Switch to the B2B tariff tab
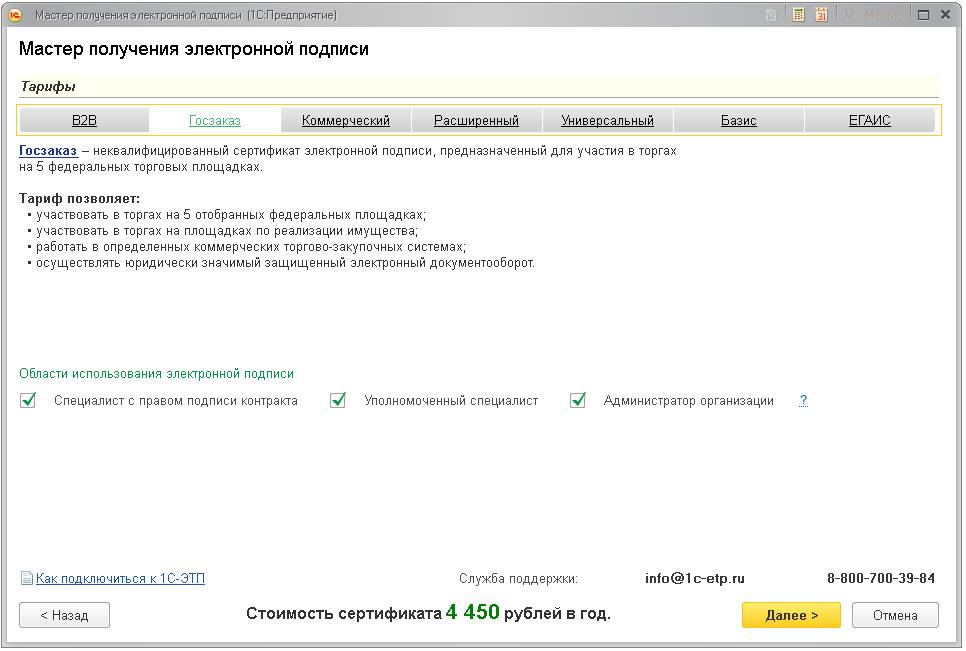Screen dimensions: 966x651 point(84,120)
